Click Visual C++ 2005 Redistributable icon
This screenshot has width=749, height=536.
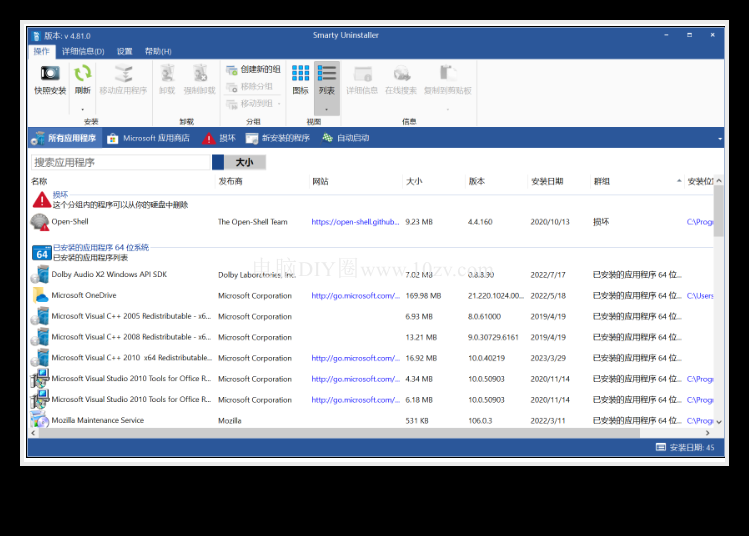[40, 317]
